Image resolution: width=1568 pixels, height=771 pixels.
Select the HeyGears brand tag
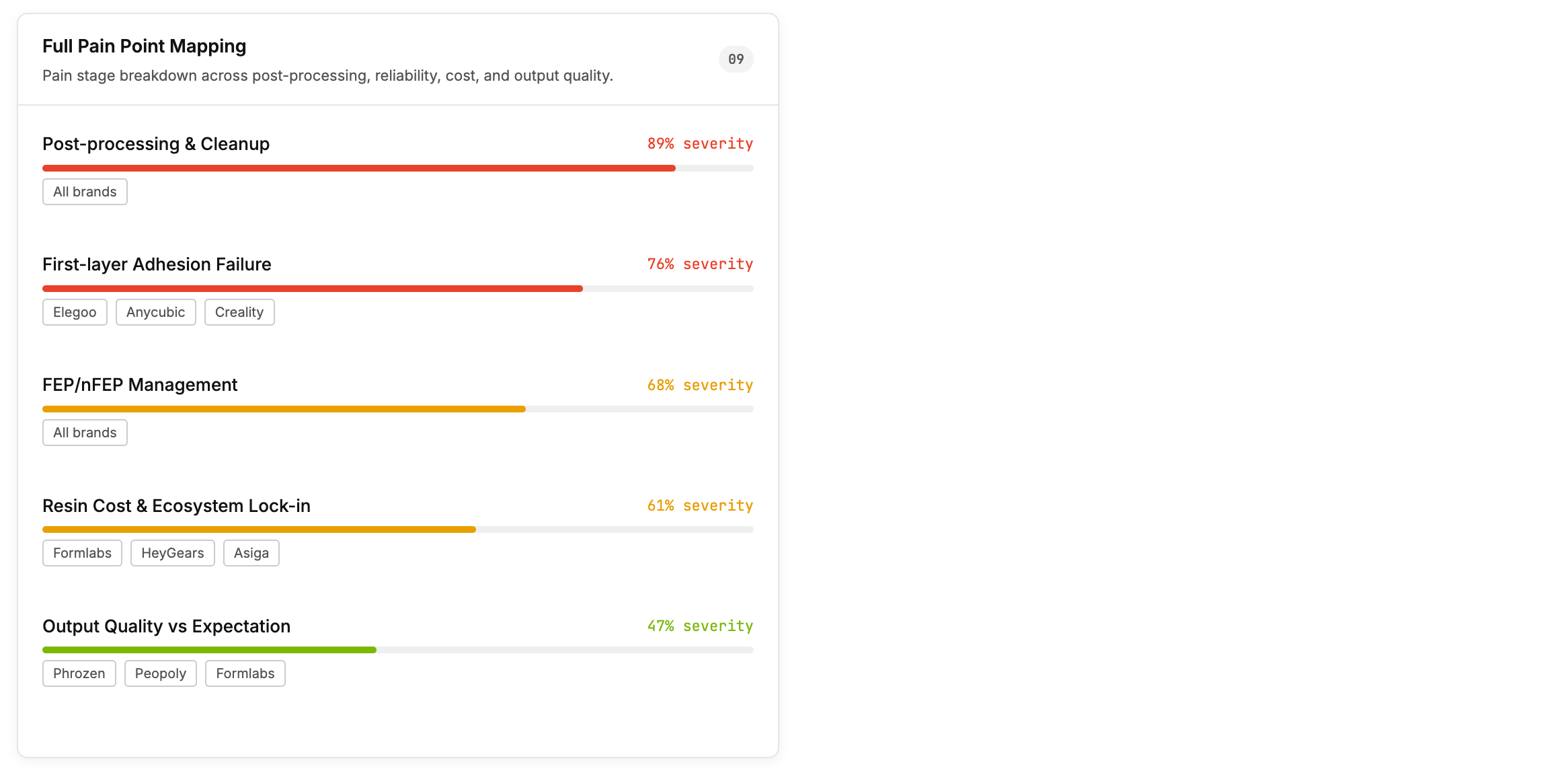(172, 553)
